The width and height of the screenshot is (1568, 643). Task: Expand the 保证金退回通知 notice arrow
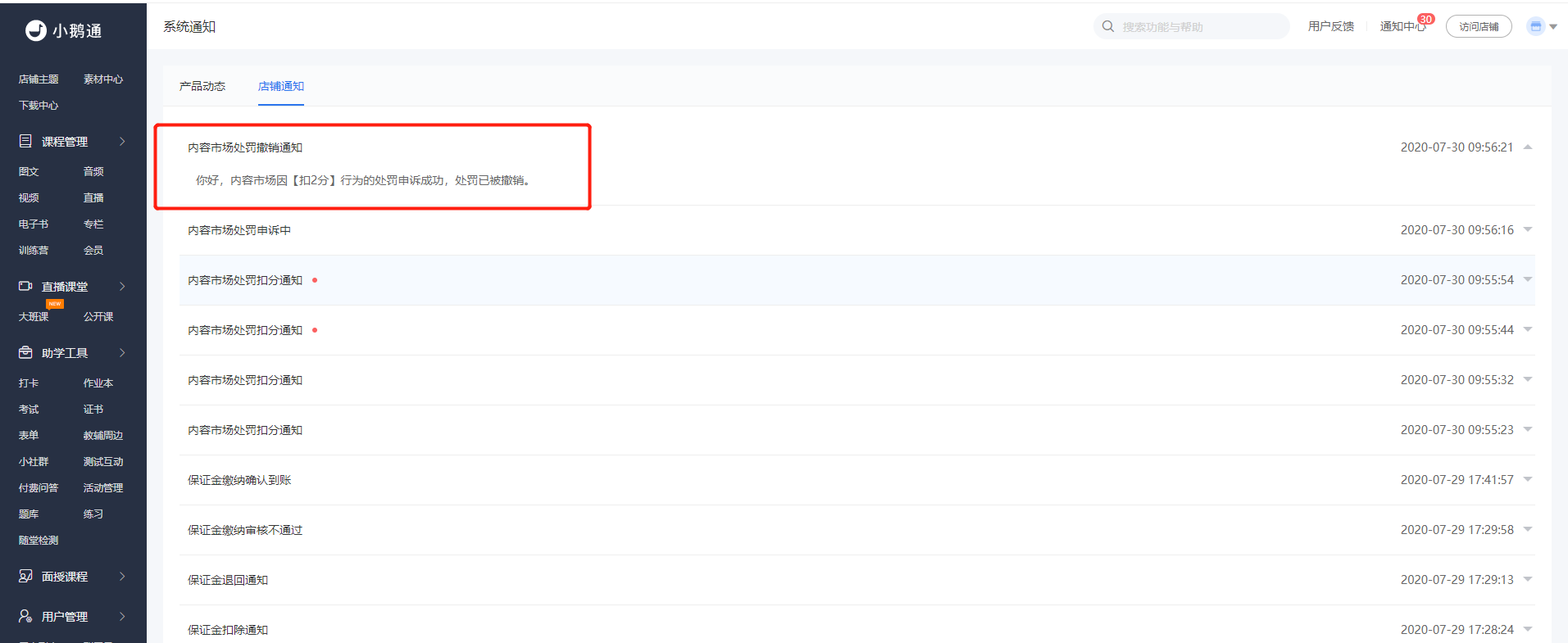(1528, 579)
